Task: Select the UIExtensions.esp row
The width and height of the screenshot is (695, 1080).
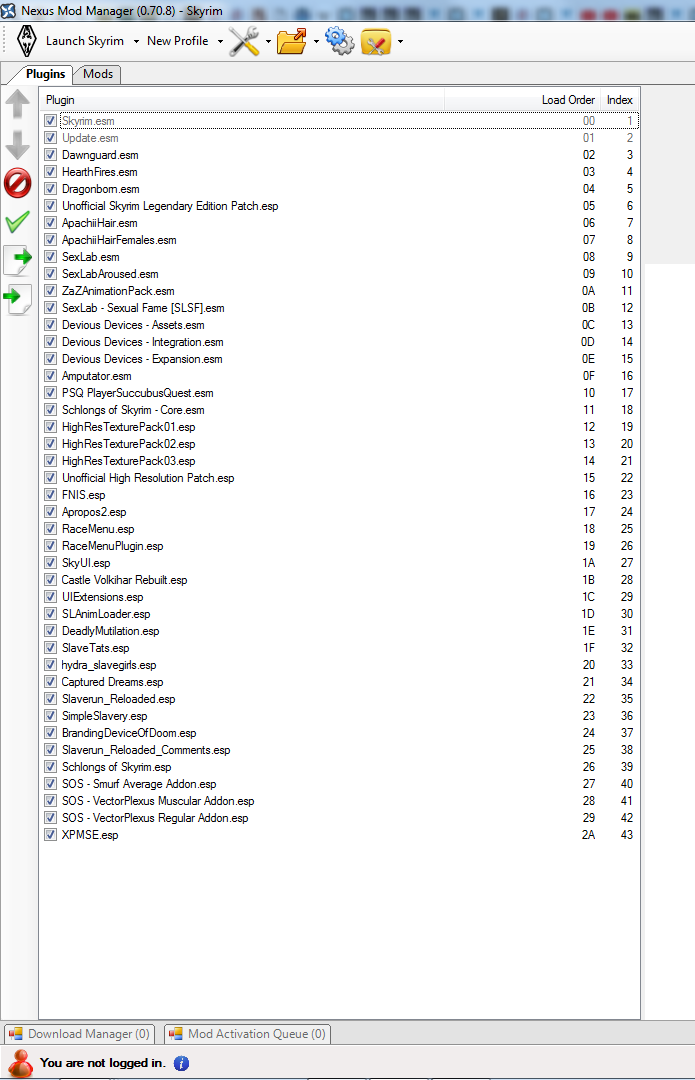Action: coord(339,597)
